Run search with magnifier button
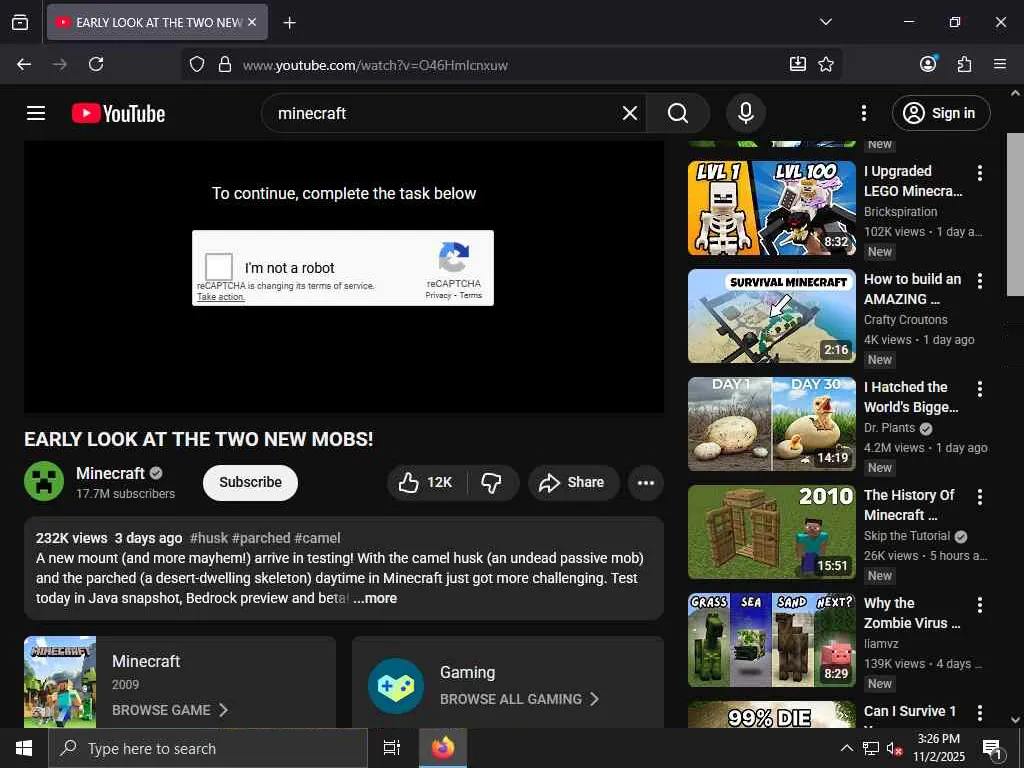Screen dimensions: 1024x768 tap(678, 113)
